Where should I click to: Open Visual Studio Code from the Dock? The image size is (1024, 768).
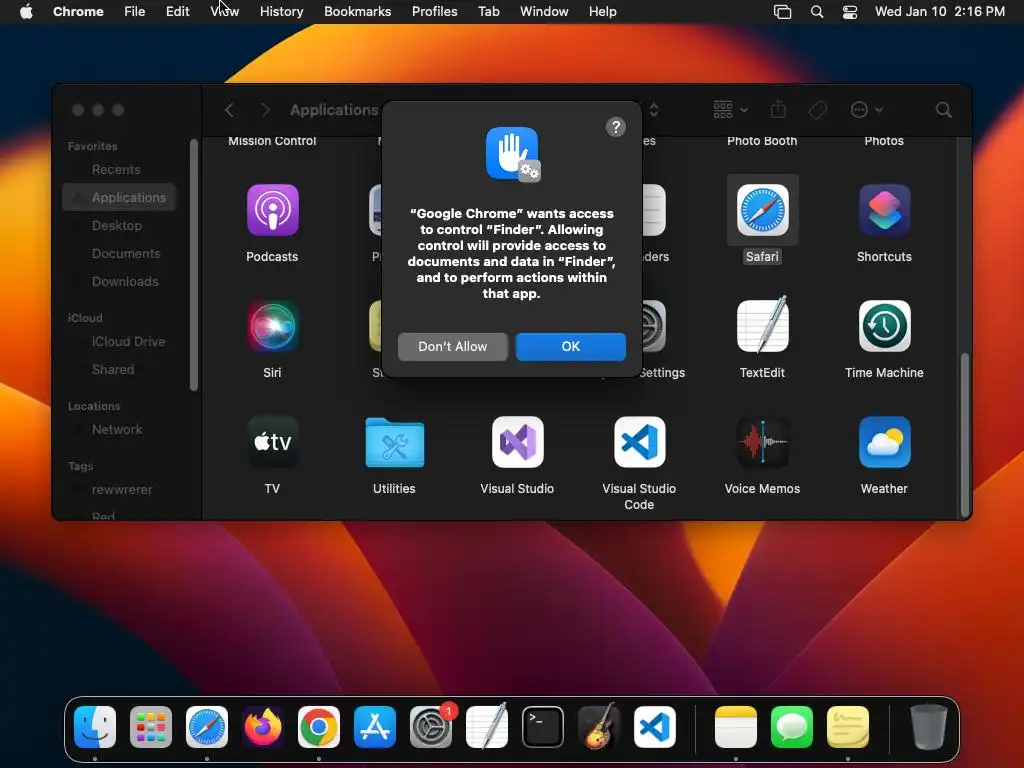(655, 727)
